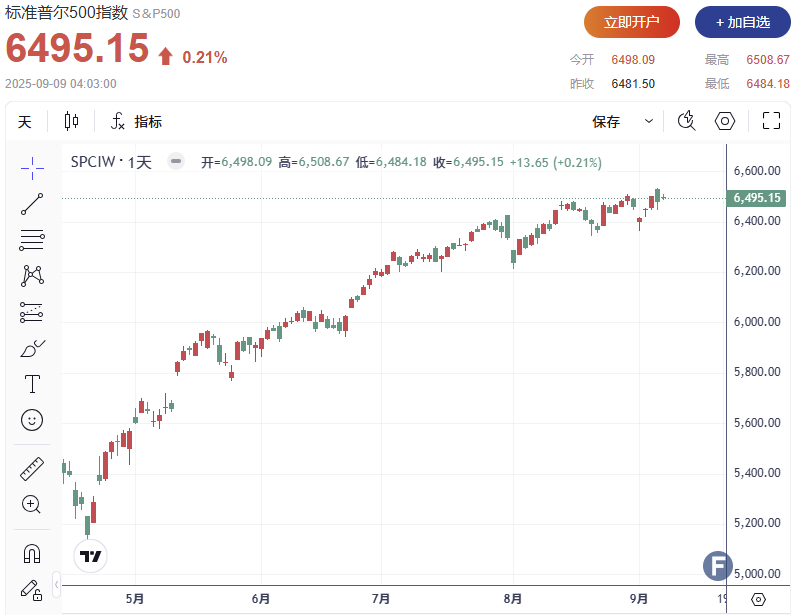Open the emoji icons tool

[x=32, y=420]
